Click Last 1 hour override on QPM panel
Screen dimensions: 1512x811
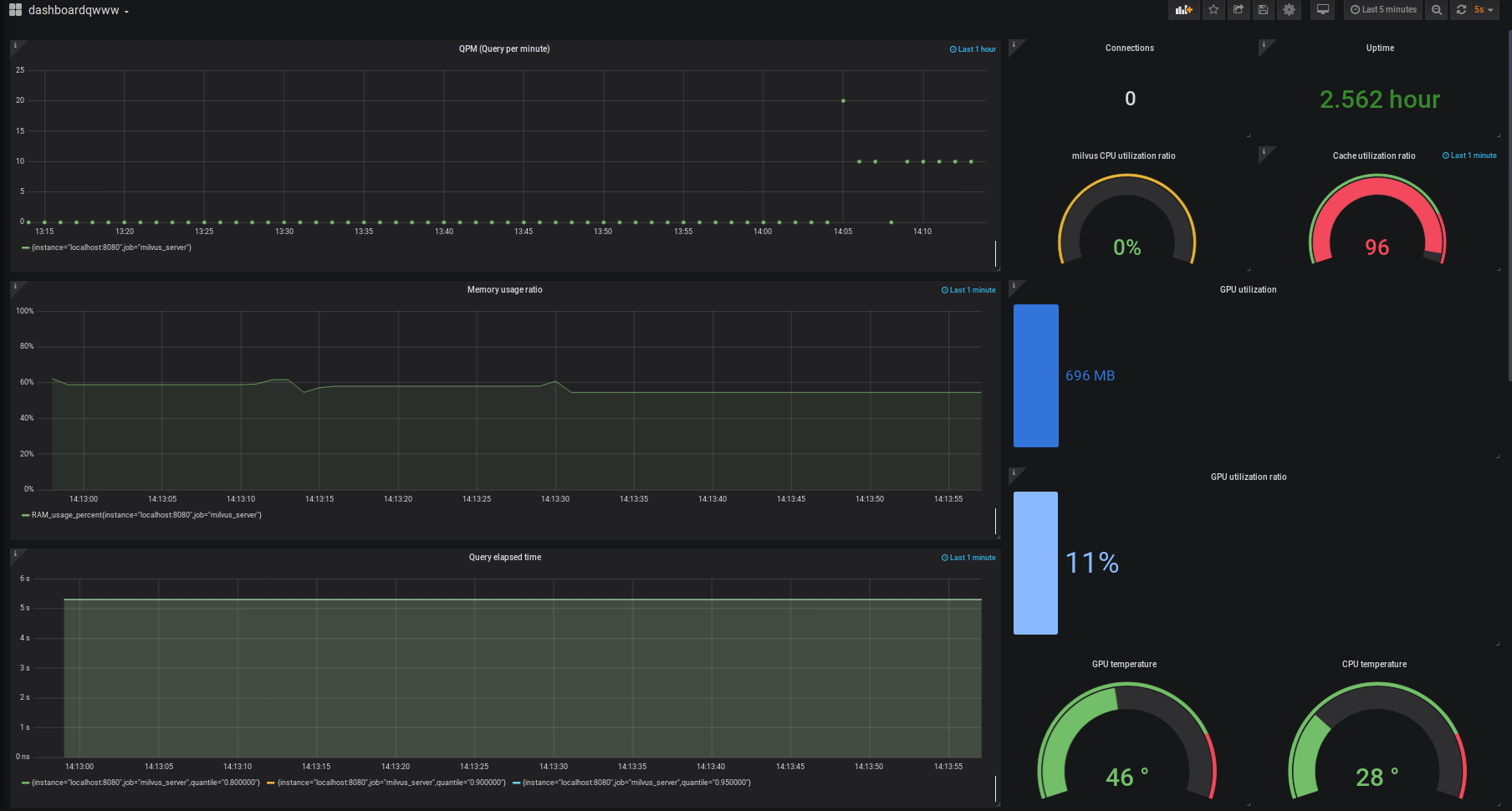[973, 49]
